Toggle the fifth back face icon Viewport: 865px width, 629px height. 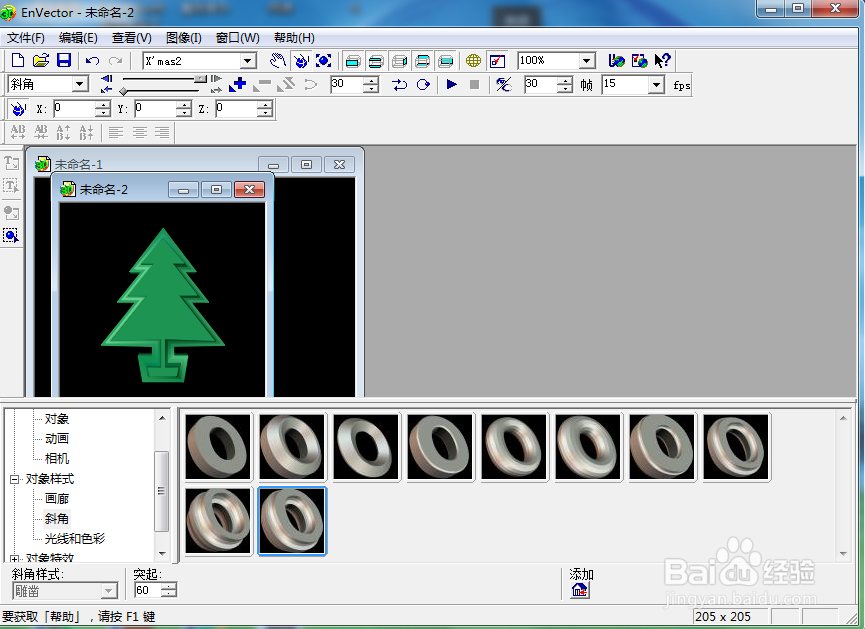pyautogui.click(x=446, y=61)
